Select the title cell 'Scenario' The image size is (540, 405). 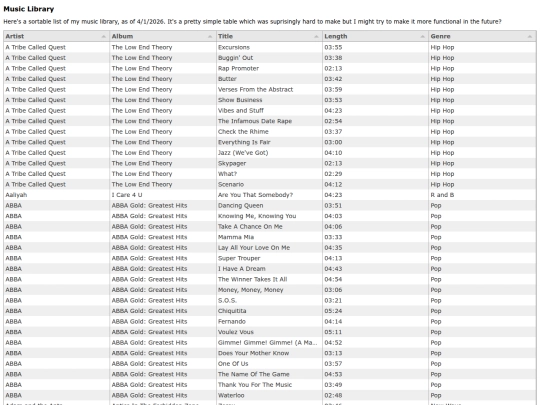(x=269, y=184)
